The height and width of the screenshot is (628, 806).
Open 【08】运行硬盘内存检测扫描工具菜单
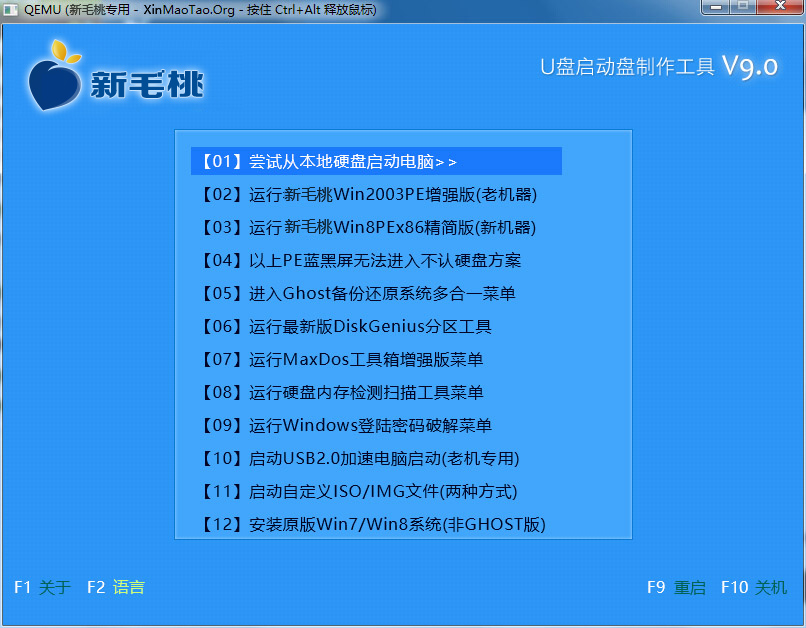click(340, 393)
